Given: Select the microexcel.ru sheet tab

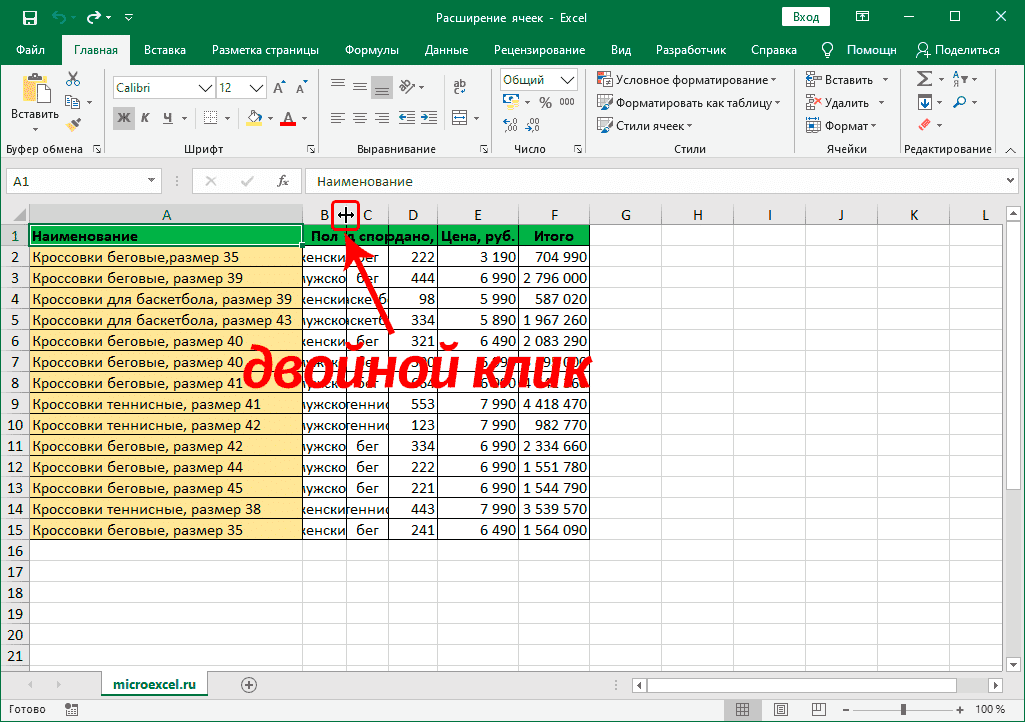Looking at the screenshot, I should [x=154, y=685].
